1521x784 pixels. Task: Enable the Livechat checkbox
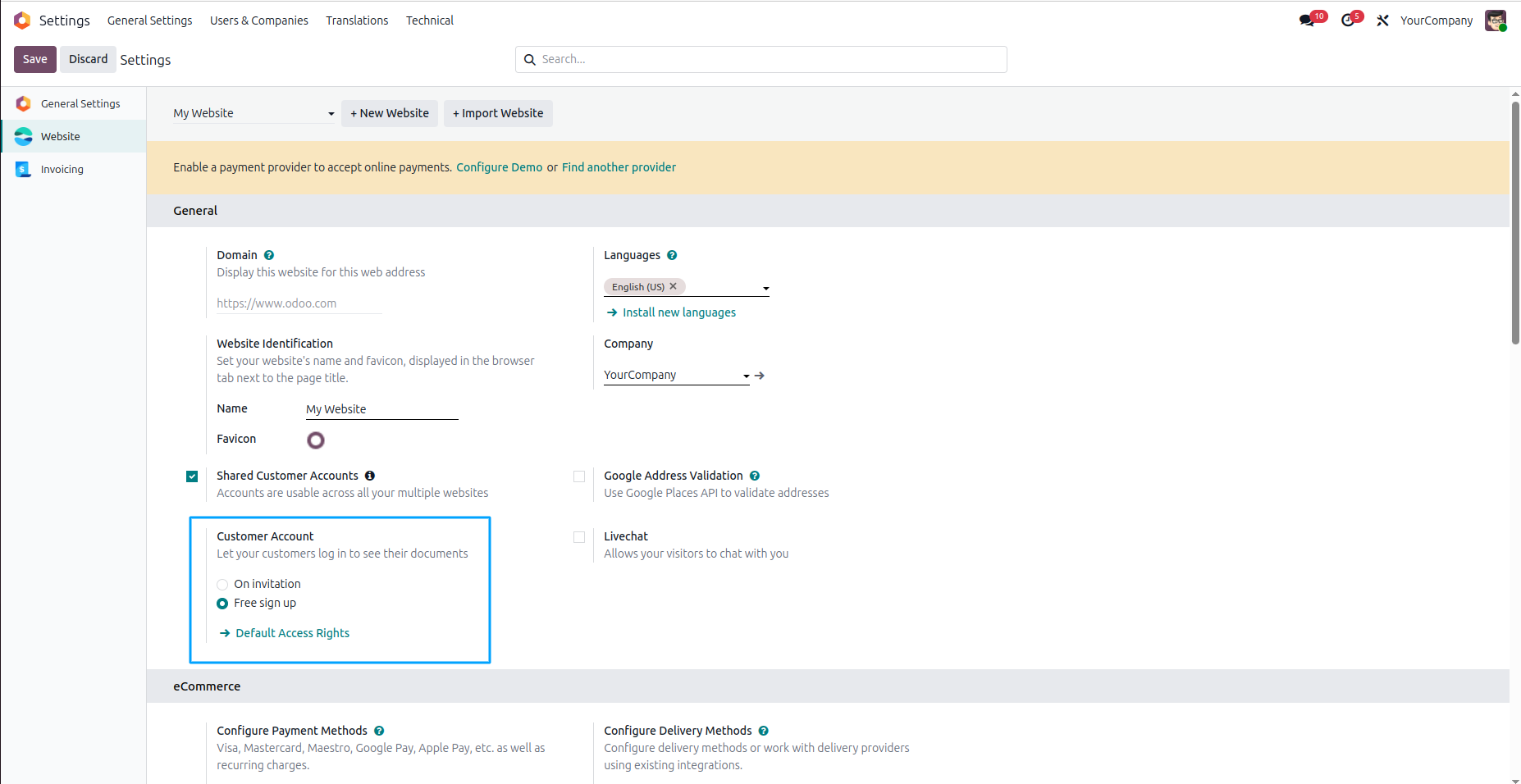579,537
